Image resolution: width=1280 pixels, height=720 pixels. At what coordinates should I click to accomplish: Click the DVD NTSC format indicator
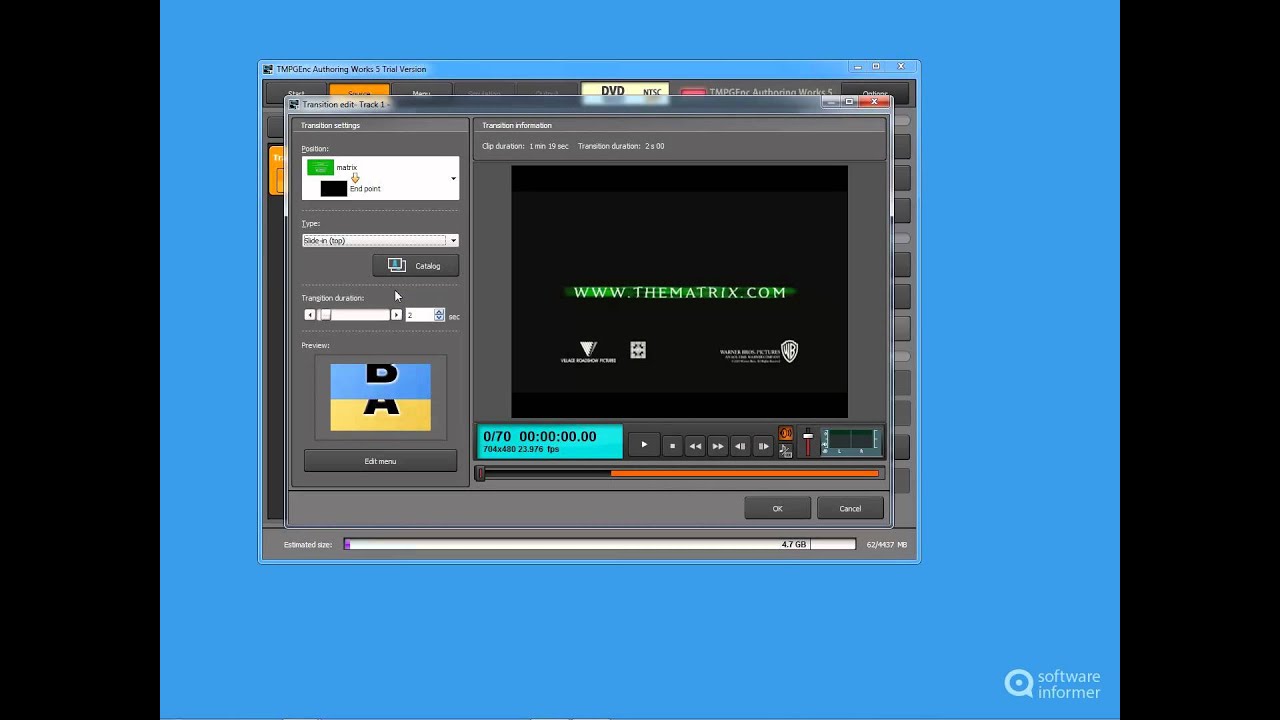(625, 91)
